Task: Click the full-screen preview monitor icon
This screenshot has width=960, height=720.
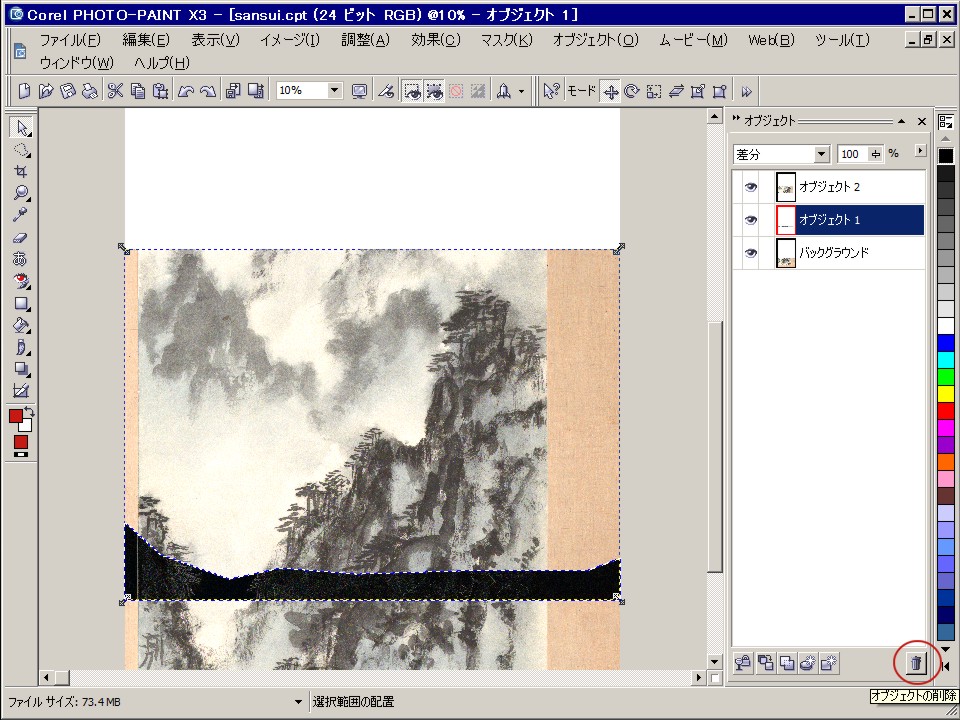Action: [359, 91]
